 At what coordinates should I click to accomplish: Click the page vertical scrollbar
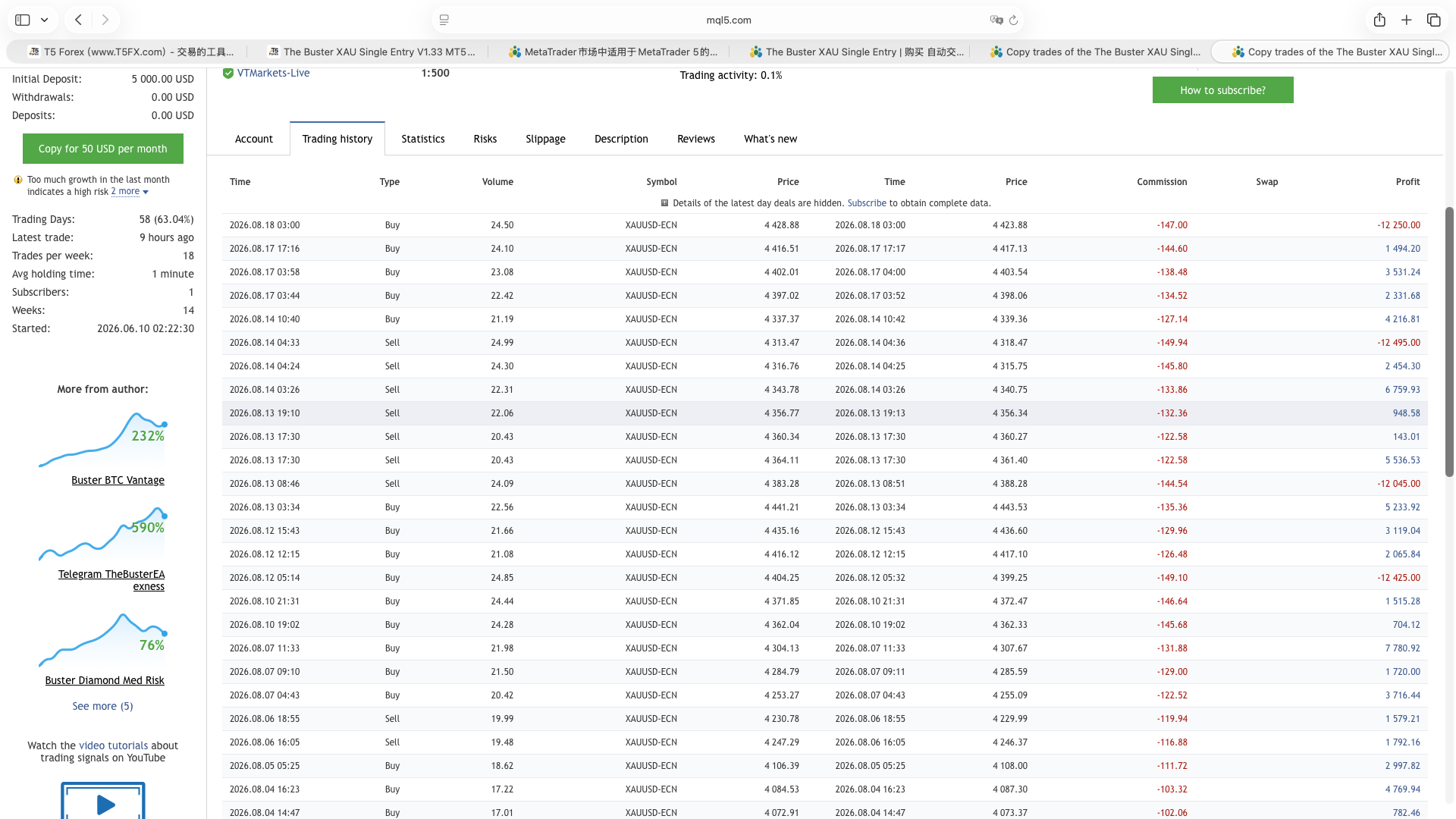[1449, 341]
